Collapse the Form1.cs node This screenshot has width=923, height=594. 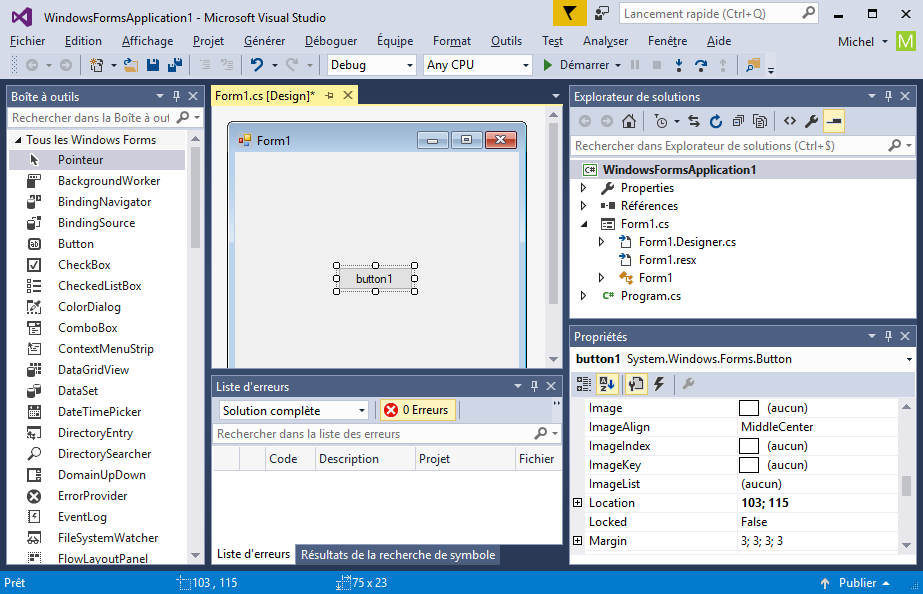pyautogui.click(x=584, y=224)
